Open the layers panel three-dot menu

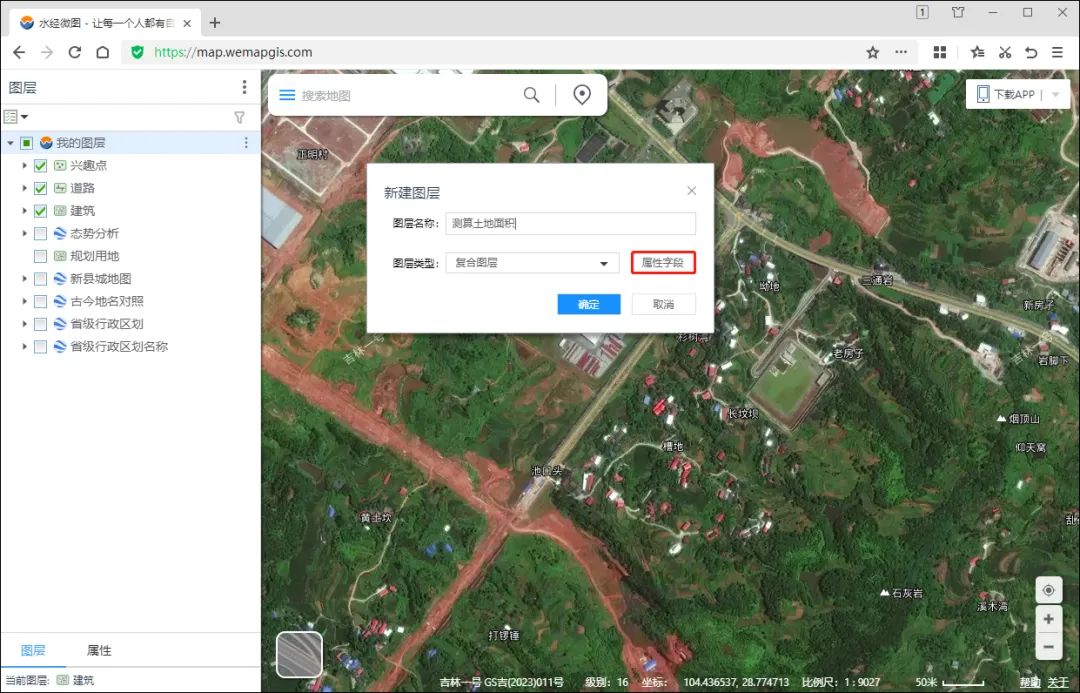tap(244, 87)
